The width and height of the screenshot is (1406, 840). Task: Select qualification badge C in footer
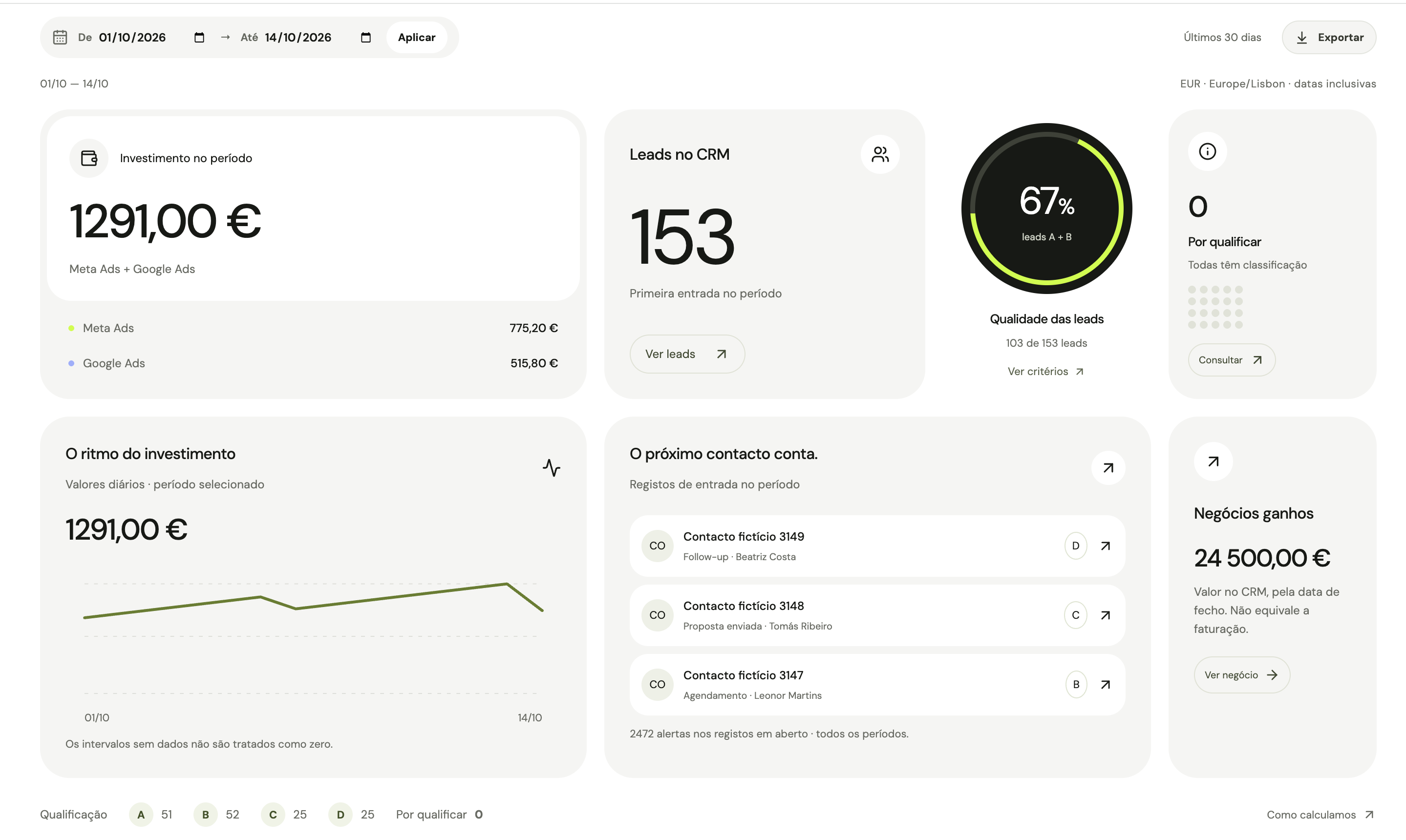(273, 815)
